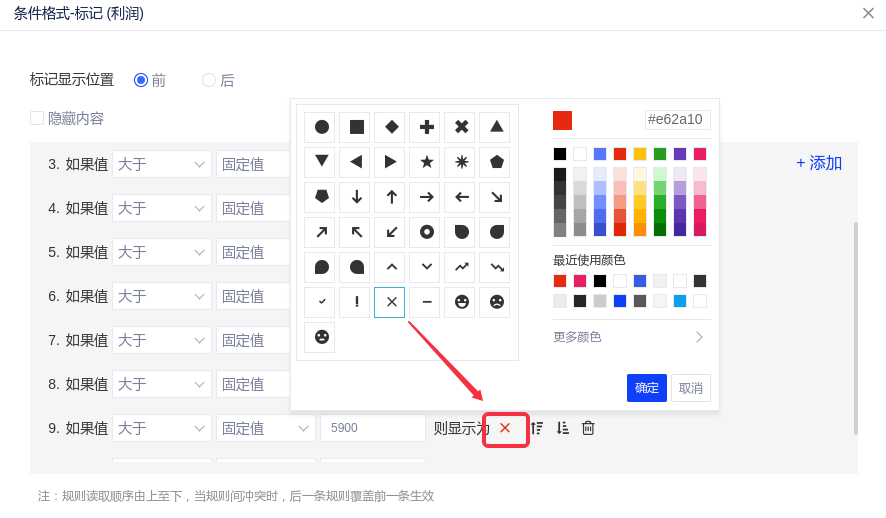Viewport: 886px width, 518px height.
Task: Pick the green swatch in the top color row
Action: point(660,154)
